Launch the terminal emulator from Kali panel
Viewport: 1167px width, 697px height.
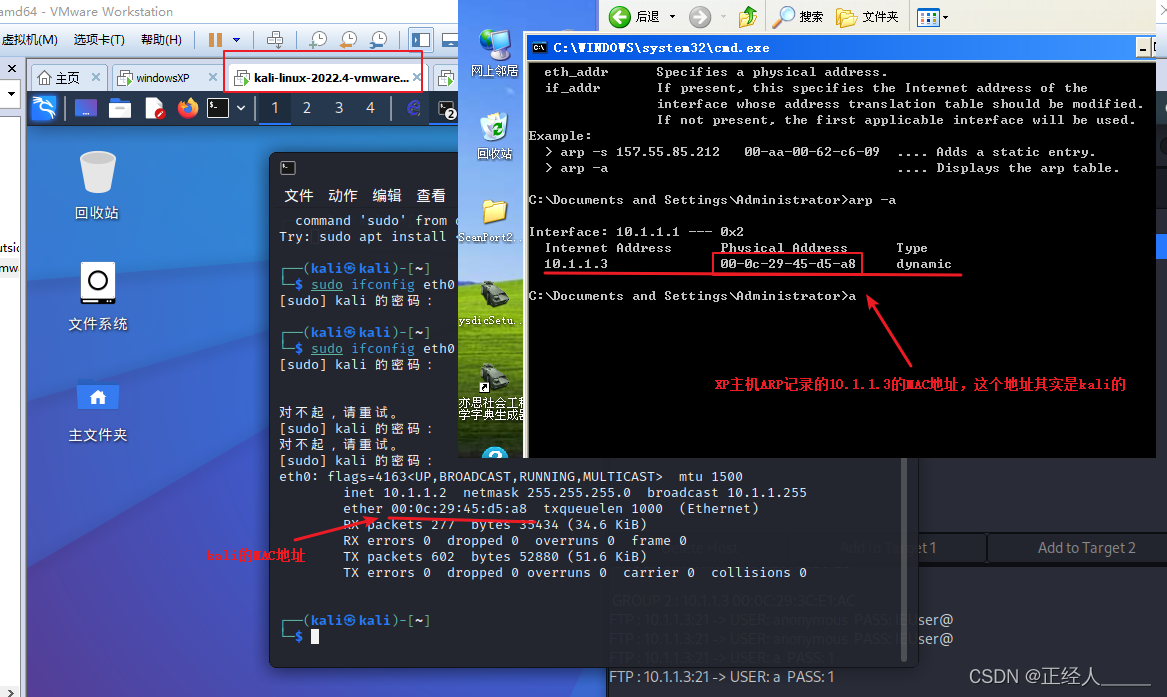coord(218,109)
